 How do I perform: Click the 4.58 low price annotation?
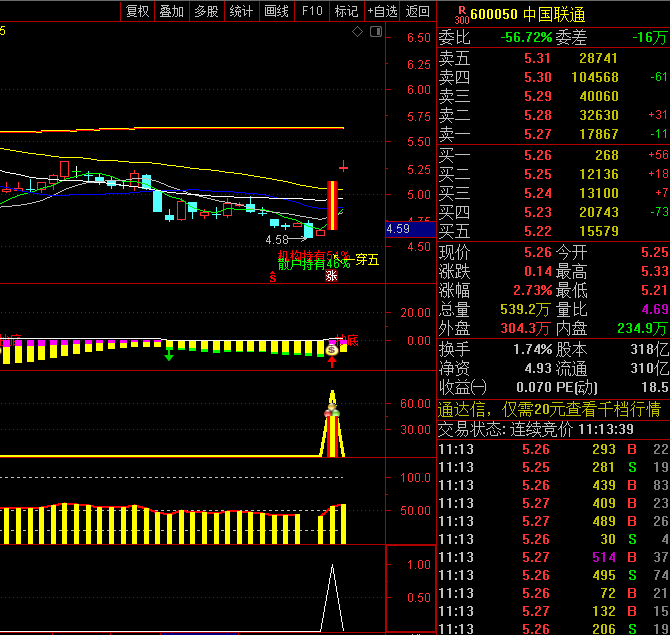(277, 240)
